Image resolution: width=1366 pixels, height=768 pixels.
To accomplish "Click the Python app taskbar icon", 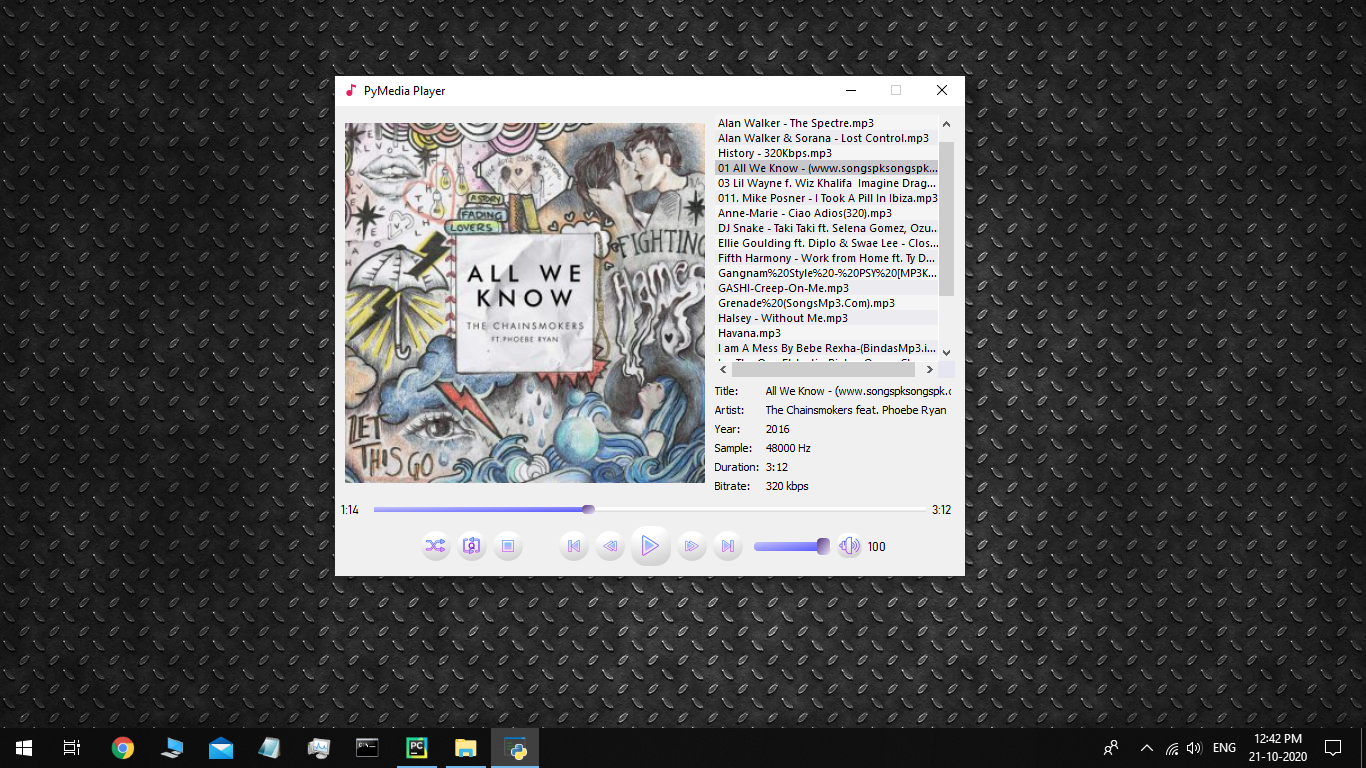I will [x=515, y=748].
